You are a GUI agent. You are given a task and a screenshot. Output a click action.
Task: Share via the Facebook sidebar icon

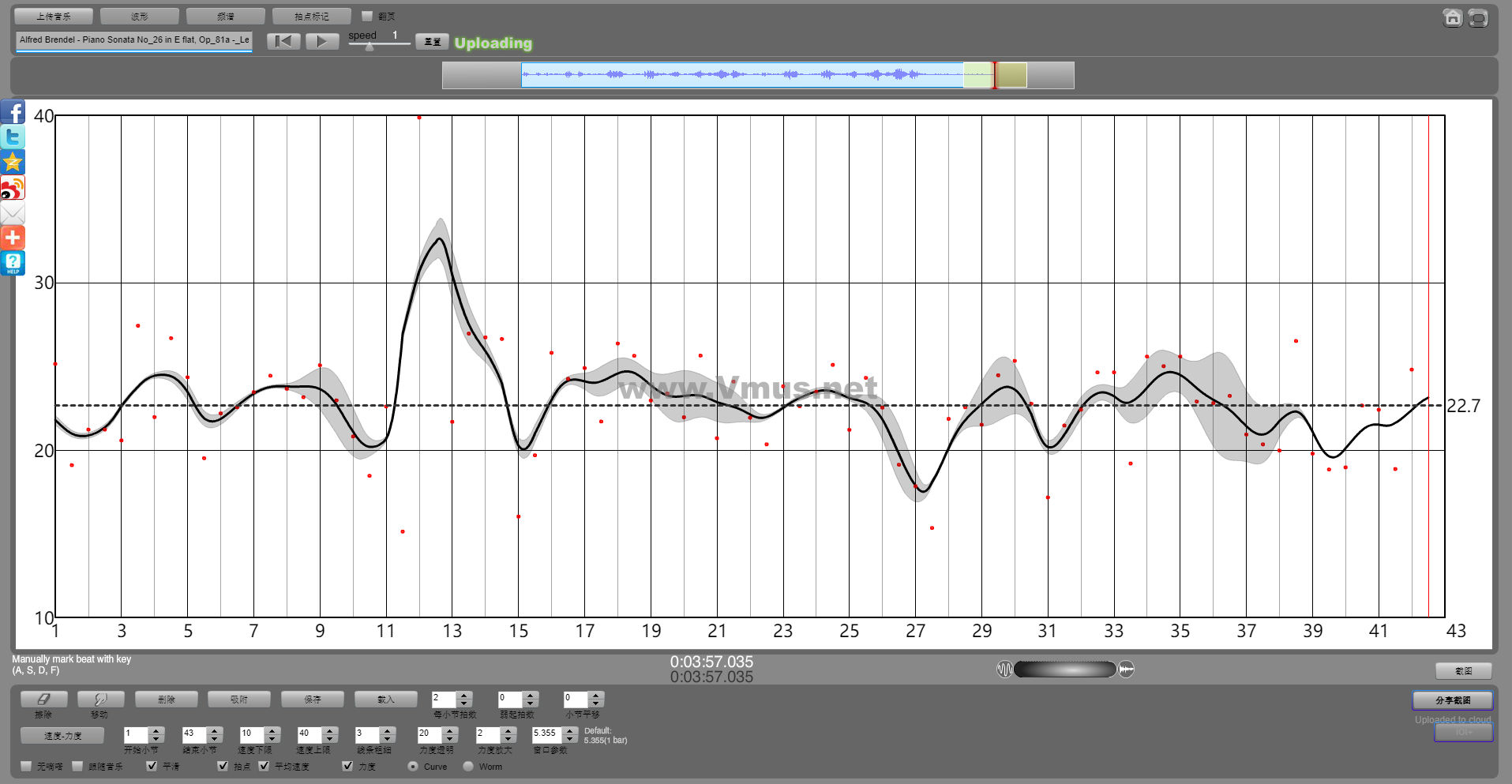click(x=13, y=112)
